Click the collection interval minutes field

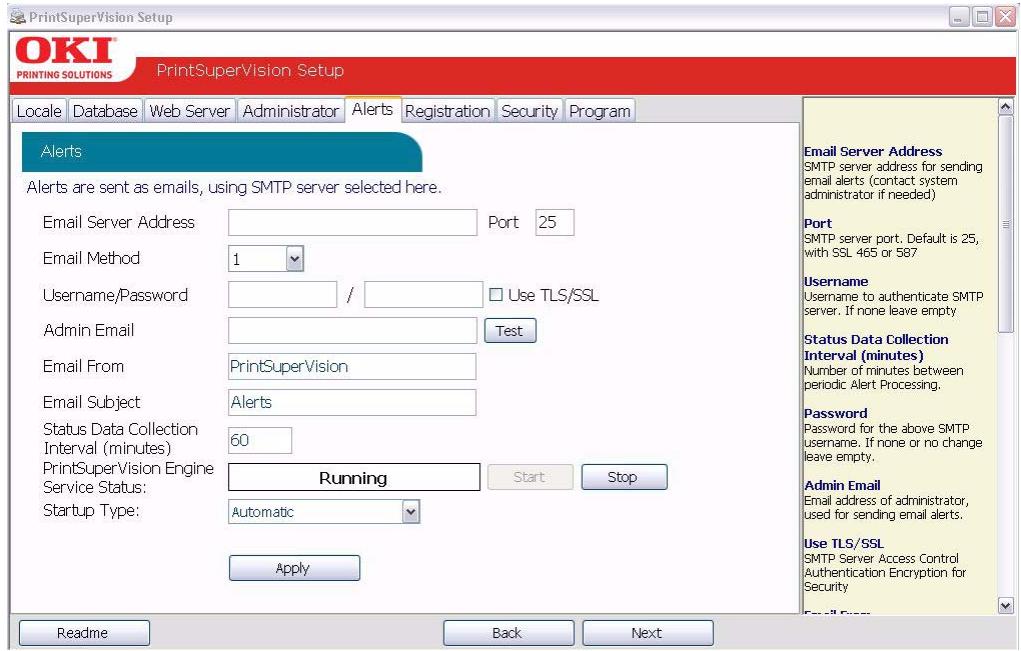click(260, 441)
